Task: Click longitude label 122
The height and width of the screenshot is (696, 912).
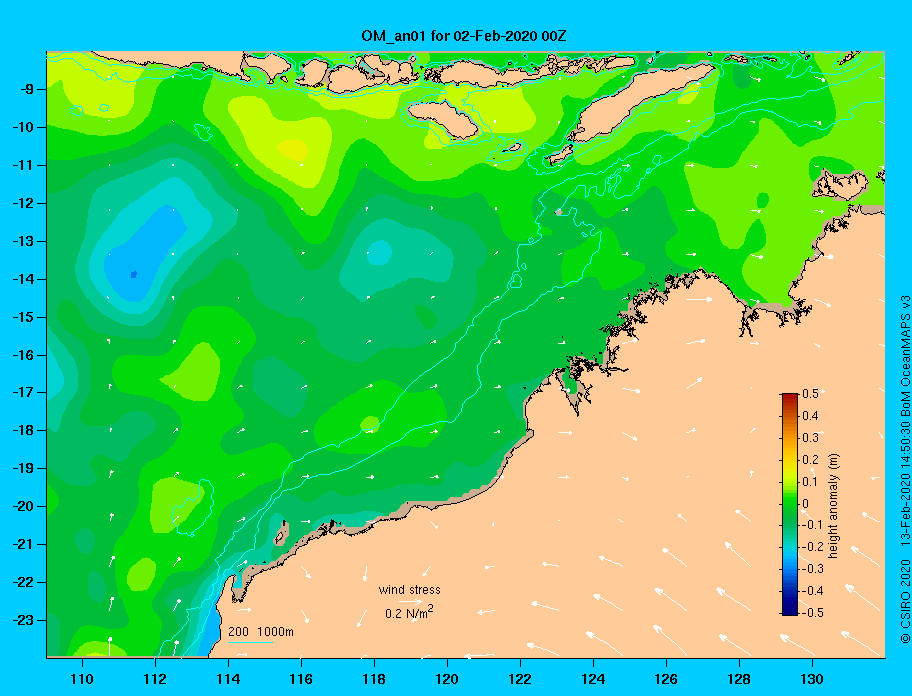Action: tap(520, 679)
